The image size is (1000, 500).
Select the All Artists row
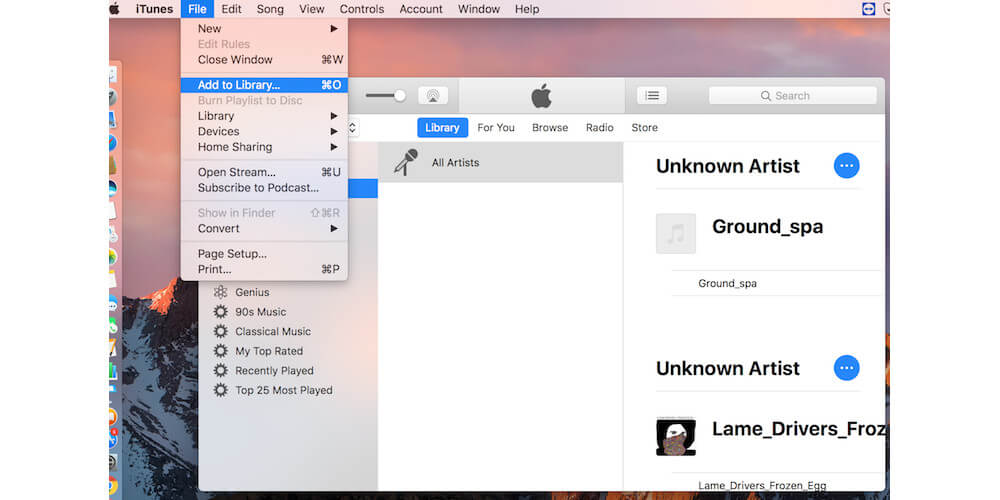coord(501,162)
